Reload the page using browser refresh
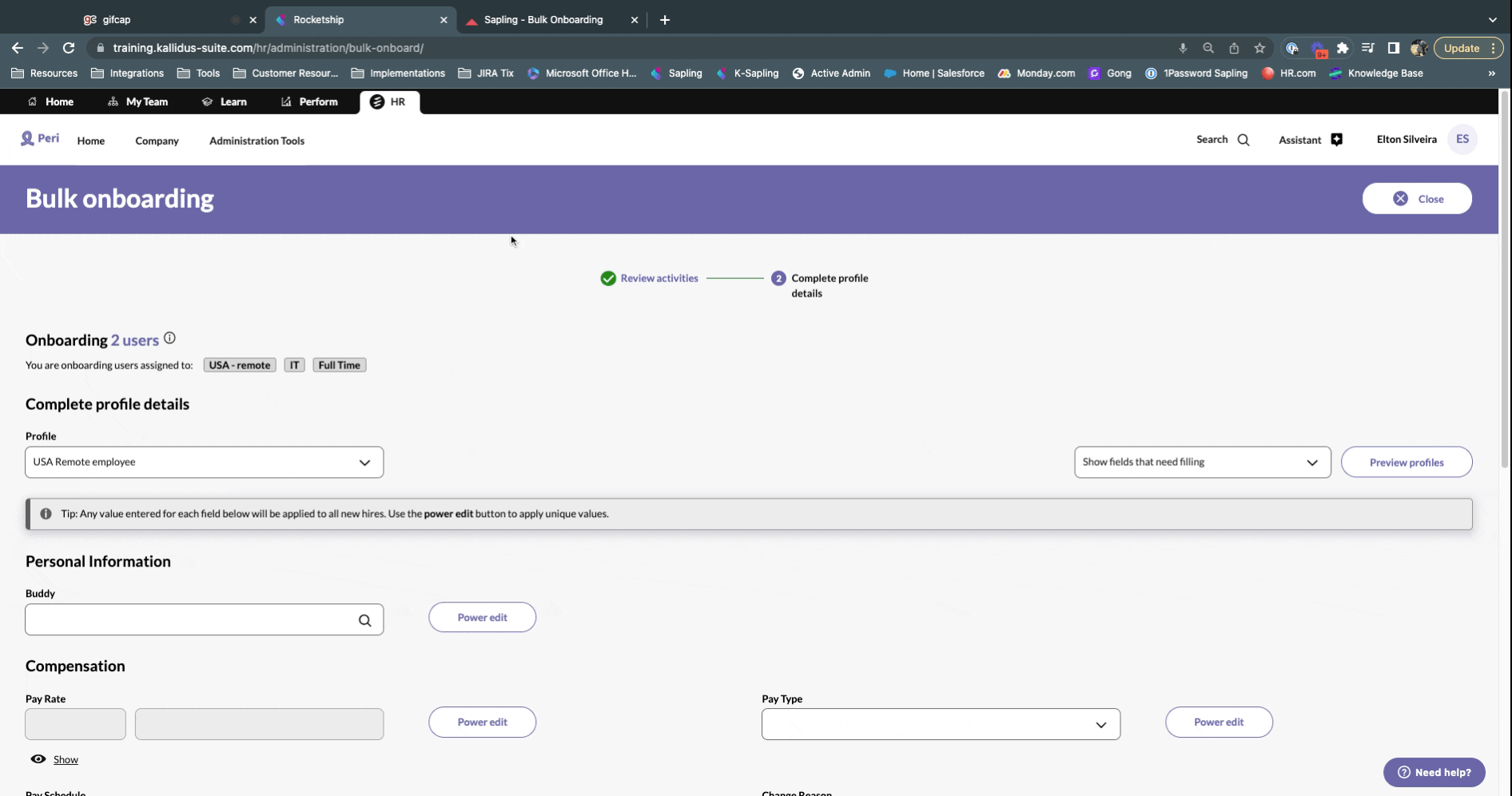The image size is (1512, 796). coord(69,48)
